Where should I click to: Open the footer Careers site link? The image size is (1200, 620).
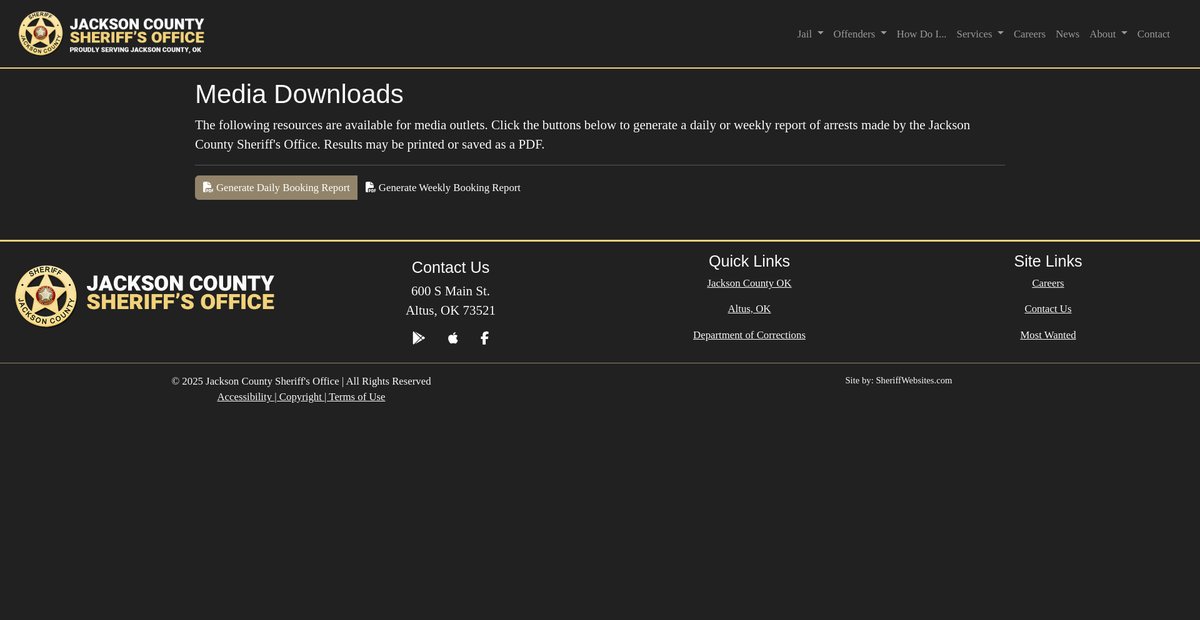(1048, 283)
